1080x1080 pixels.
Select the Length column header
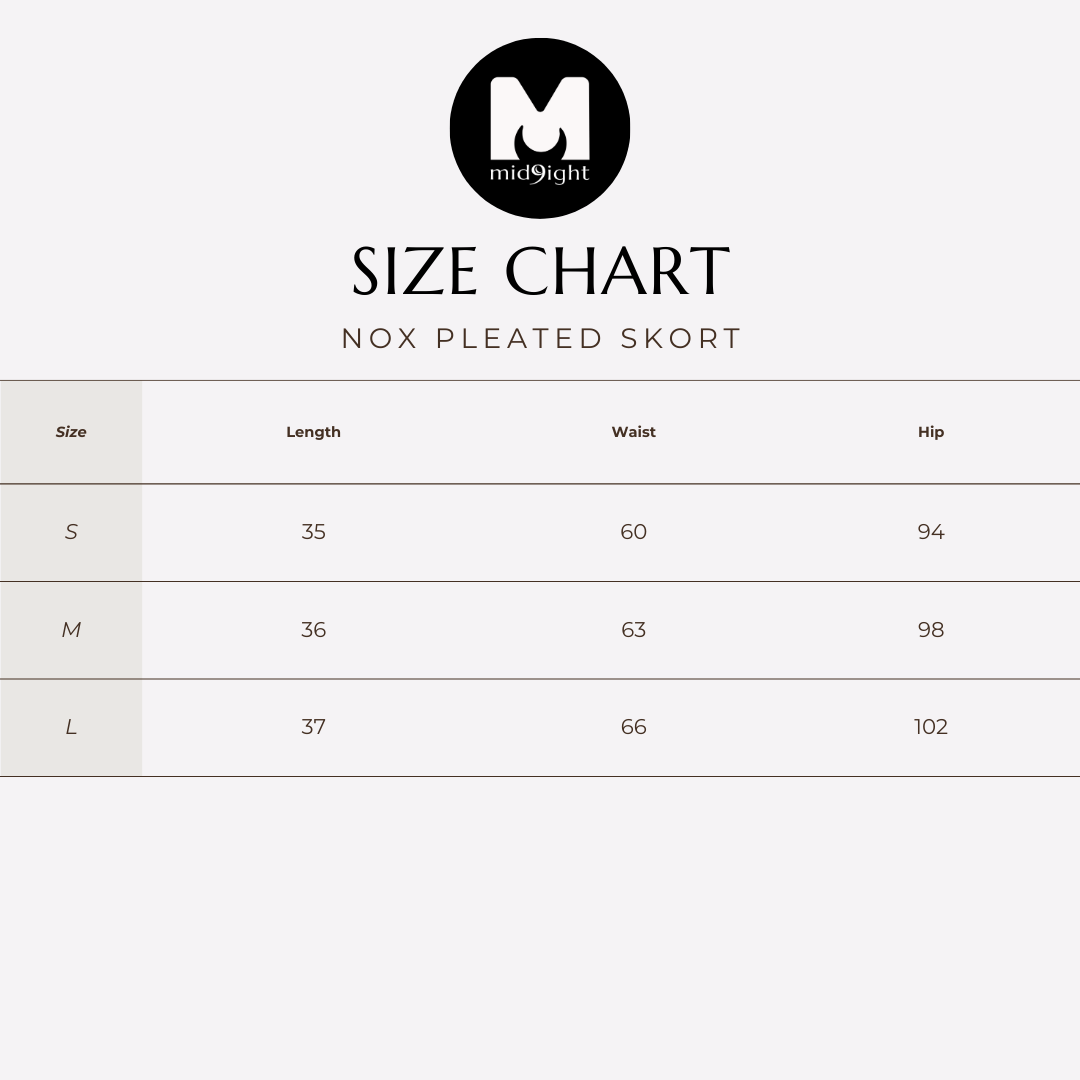pos(313,432)
